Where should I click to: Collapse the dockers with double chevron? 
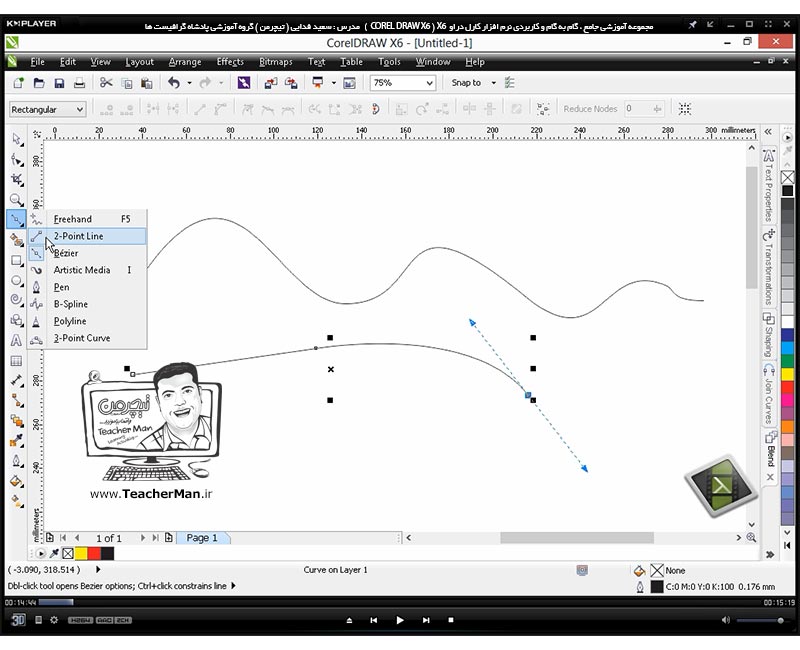point(768,132)
